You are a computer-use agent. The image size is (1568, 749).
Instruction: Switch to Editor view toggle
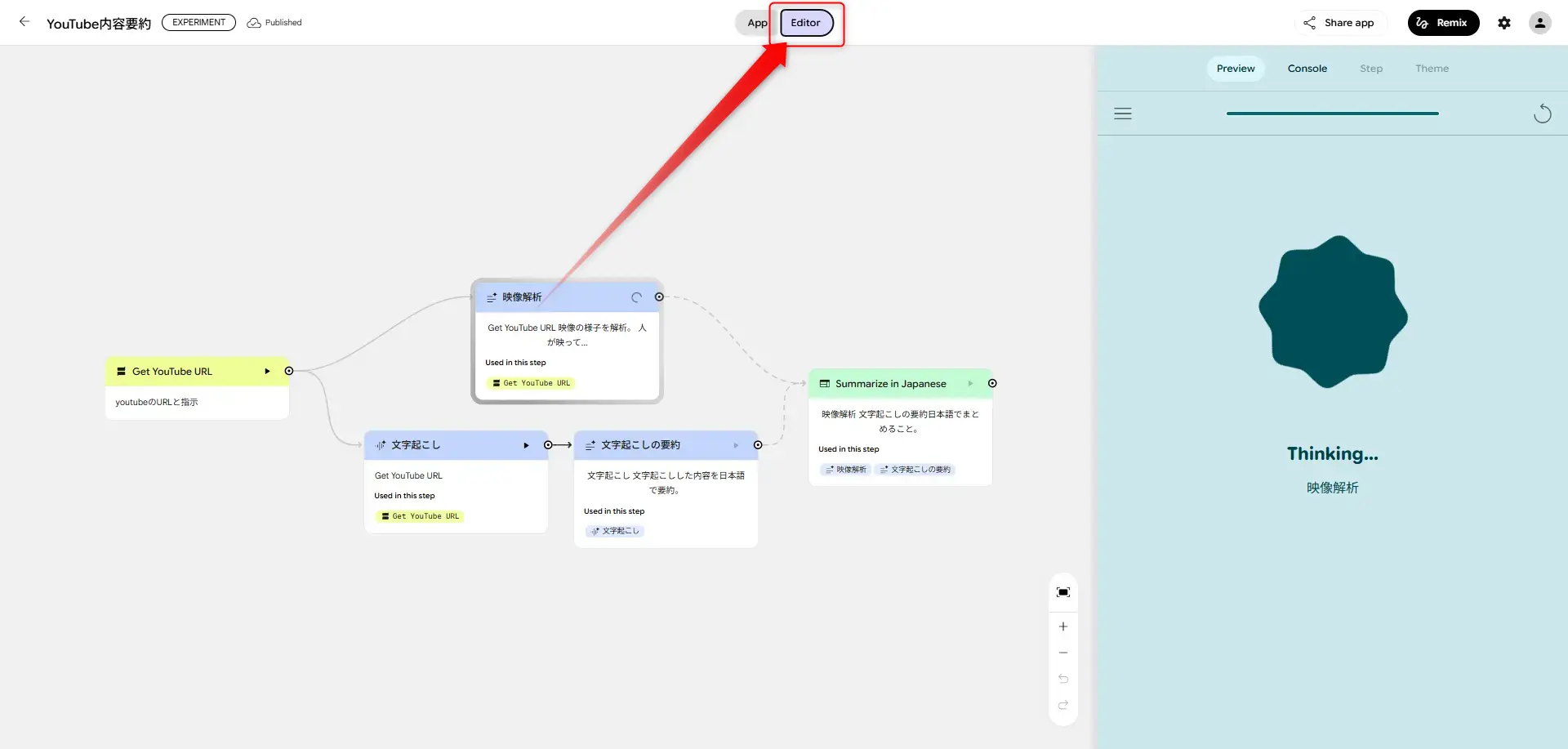(x=805, y=23)
